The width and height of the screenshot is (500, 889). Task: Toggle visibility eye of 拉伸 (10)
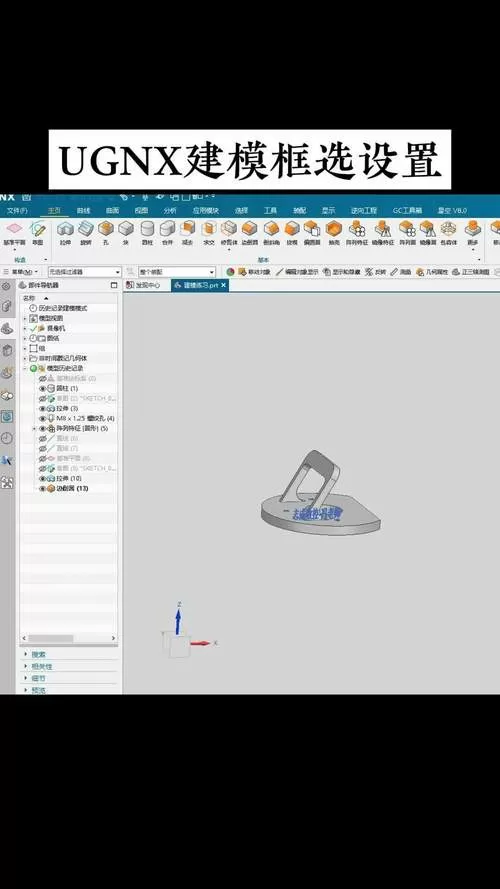click(43, 479)
